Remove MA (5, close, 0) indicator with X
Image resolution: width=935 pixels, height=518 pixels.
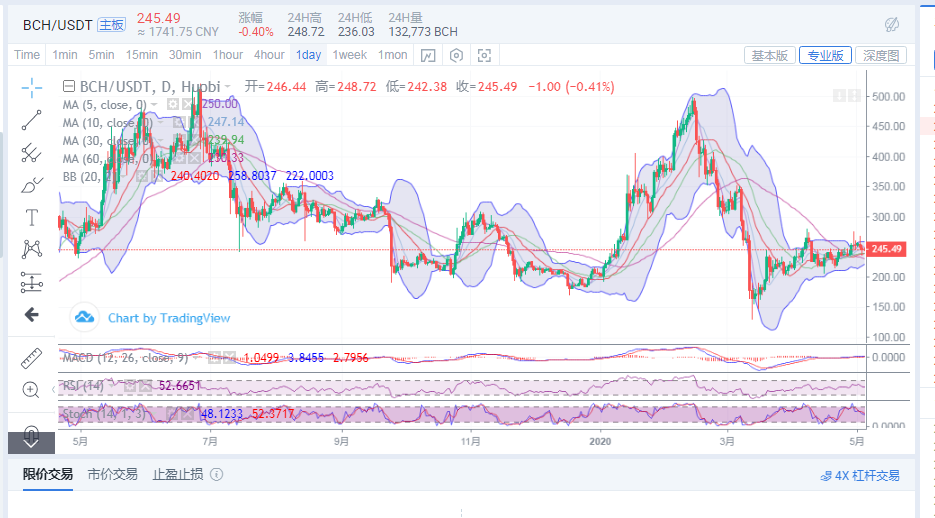(188, 105)
